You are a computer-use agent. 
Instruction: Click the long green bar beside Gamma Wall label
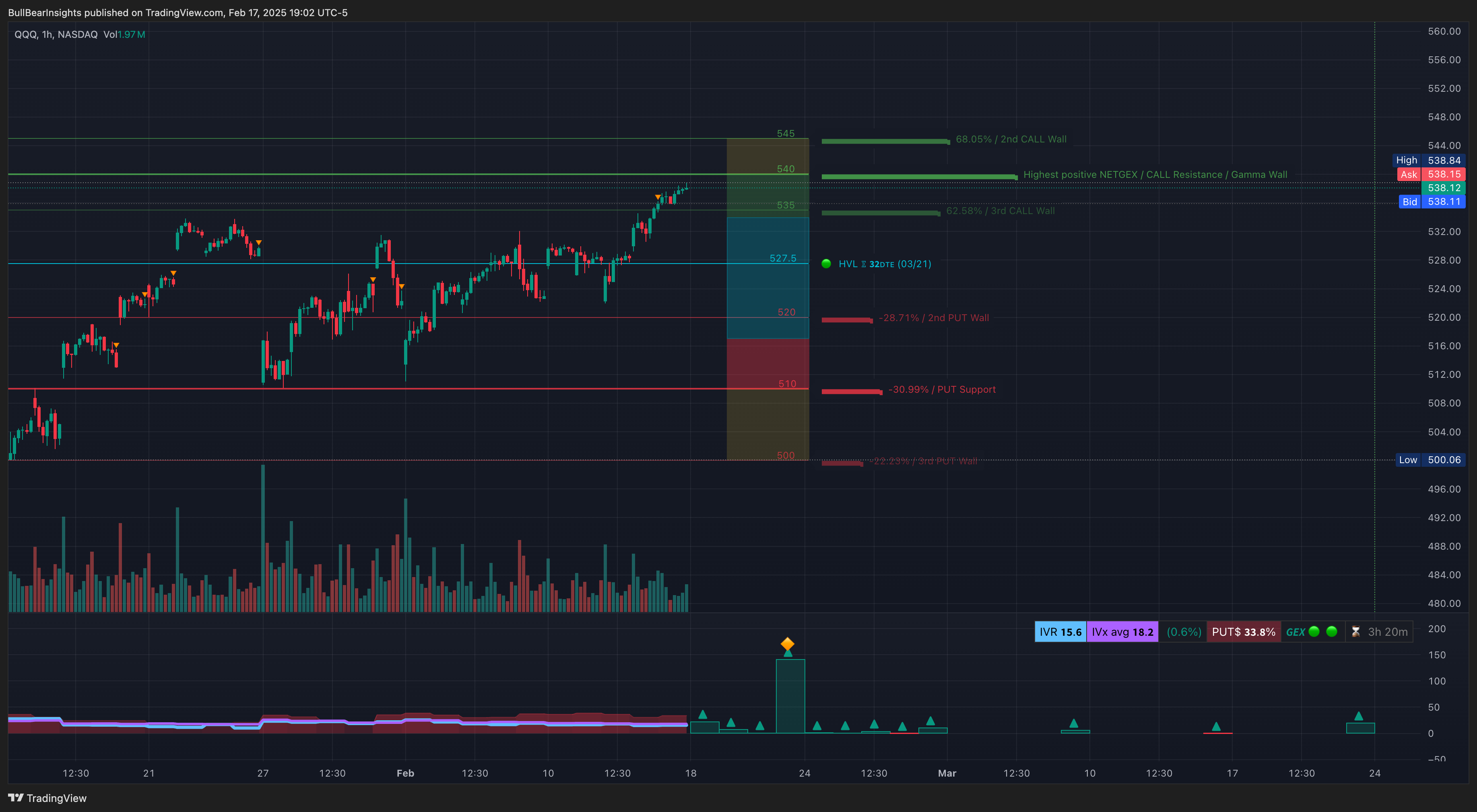[919, 177]
